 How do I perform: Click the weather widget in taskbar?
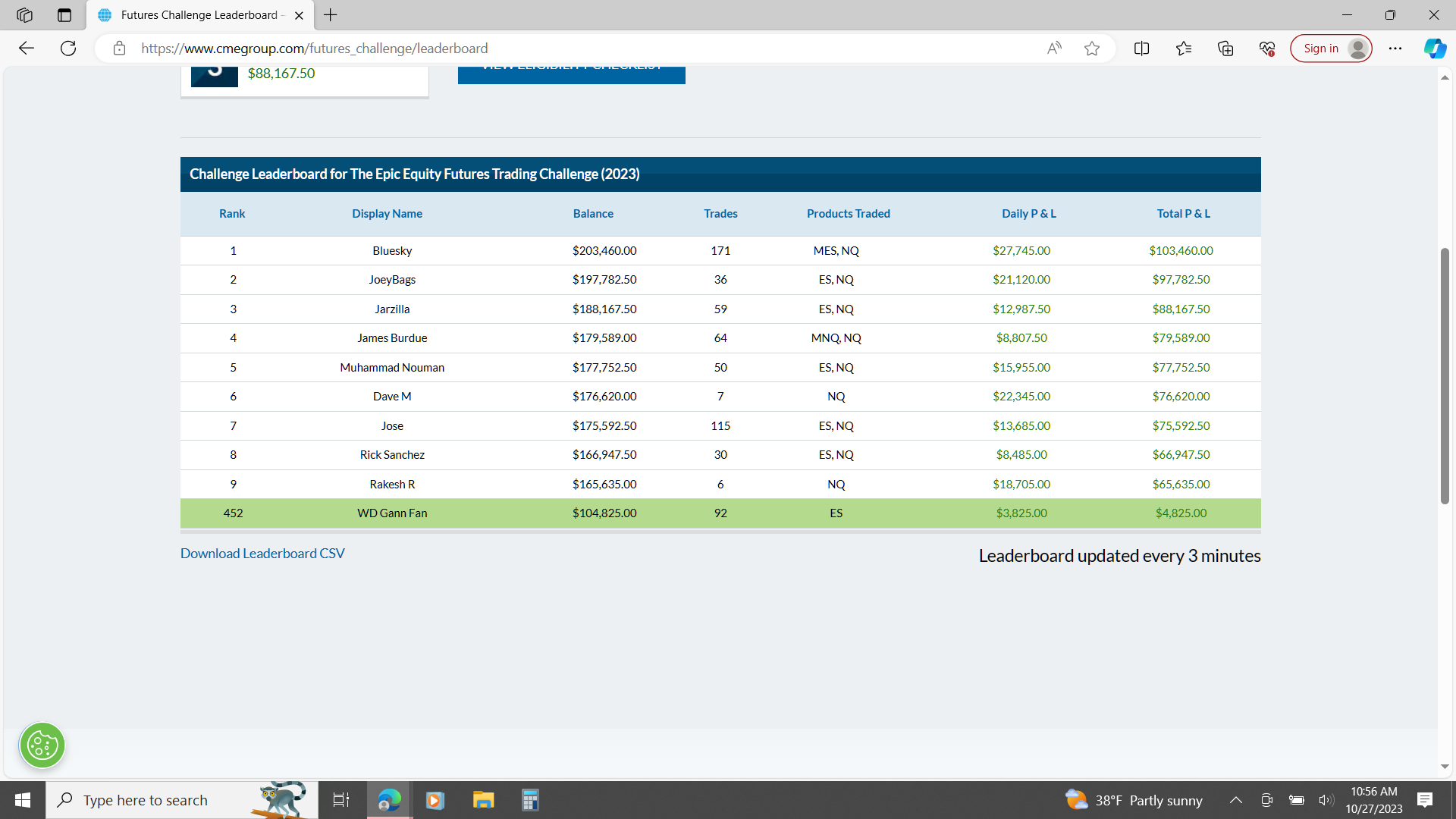point(1134,800)
